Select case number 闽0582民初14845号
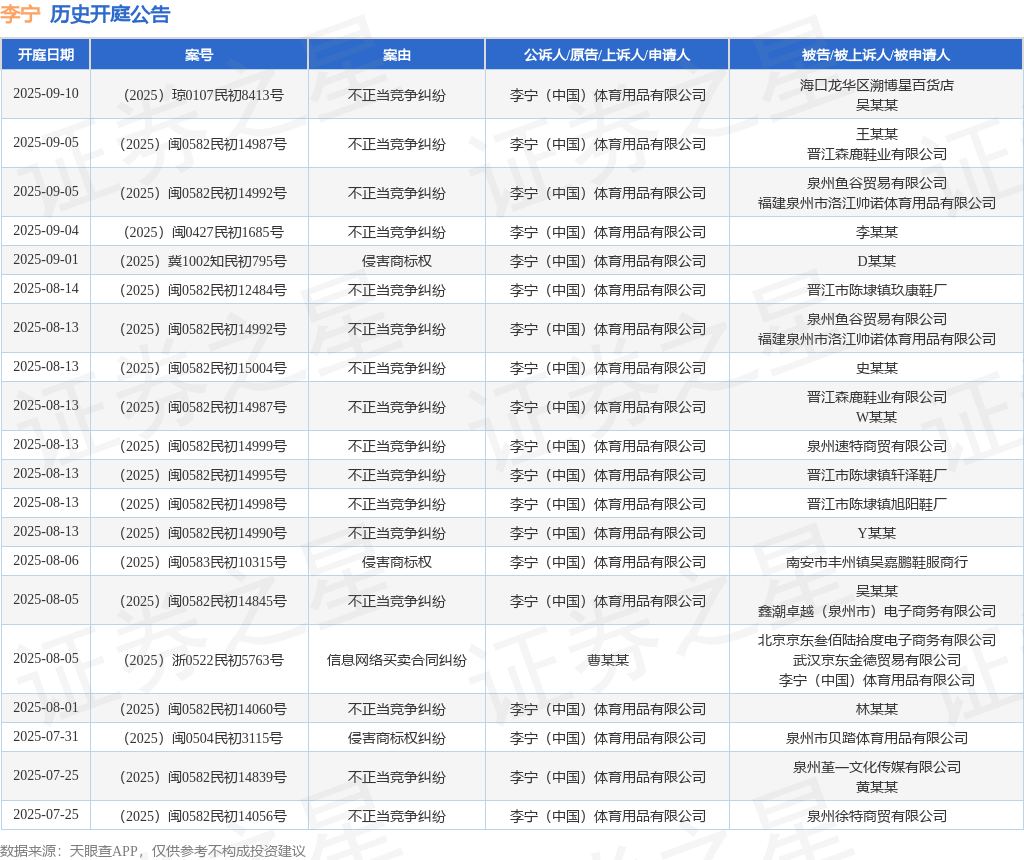The height and width of the screenshot is (860, 1024). [203, 601]
